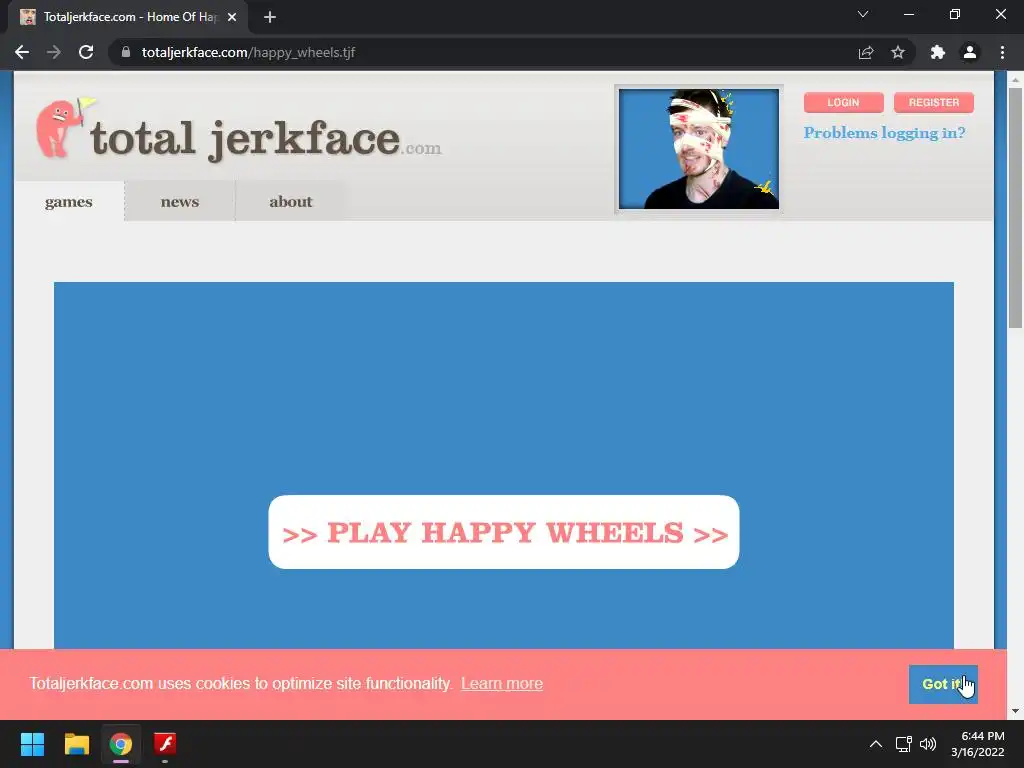Bookmark this page with the star icon
Screen dimensions: 1024x768
[898, 52]
